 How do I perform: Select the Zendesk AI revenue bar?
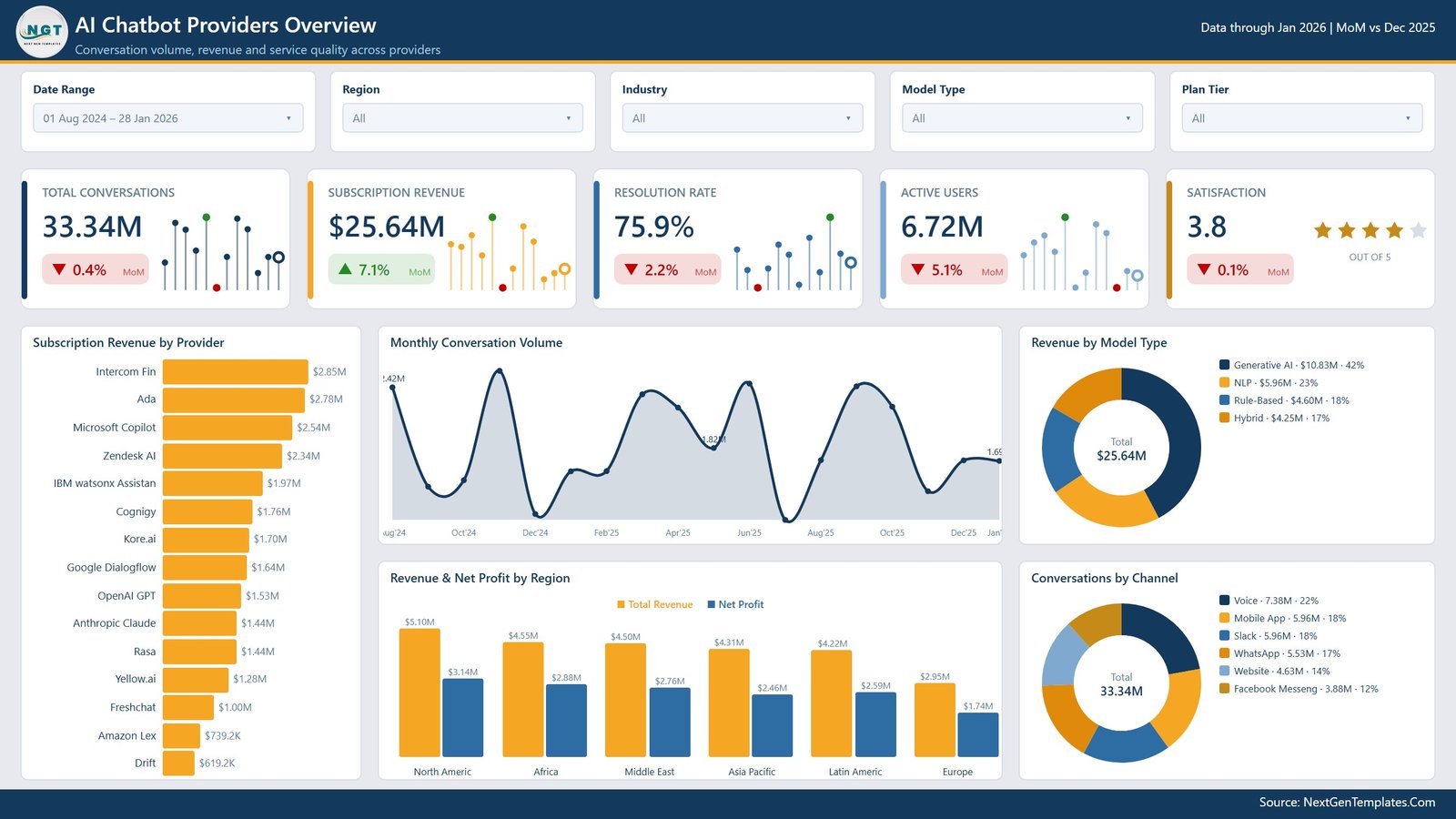(222, 456)
